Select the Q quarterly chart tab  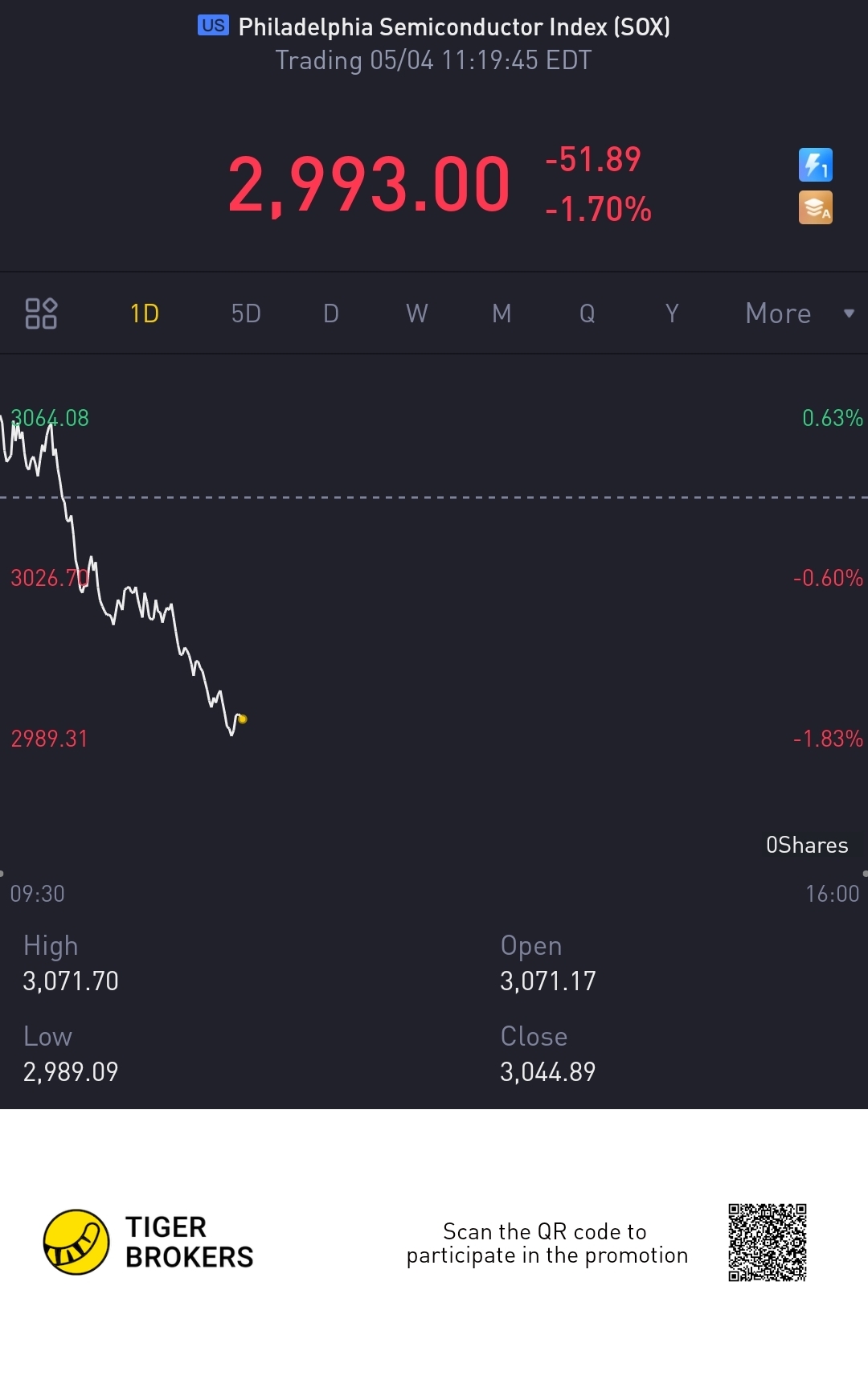tap(588, 313)
